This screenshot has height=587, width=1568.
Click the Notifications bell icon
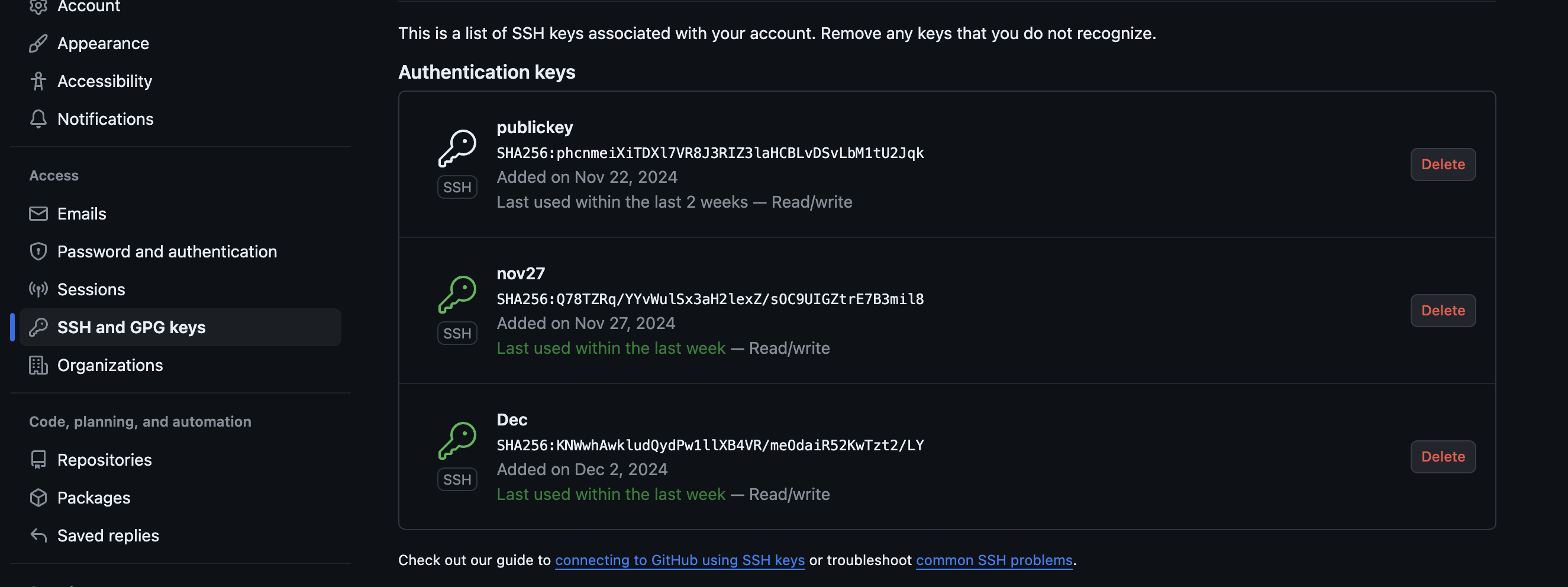(x=38, y=119)
